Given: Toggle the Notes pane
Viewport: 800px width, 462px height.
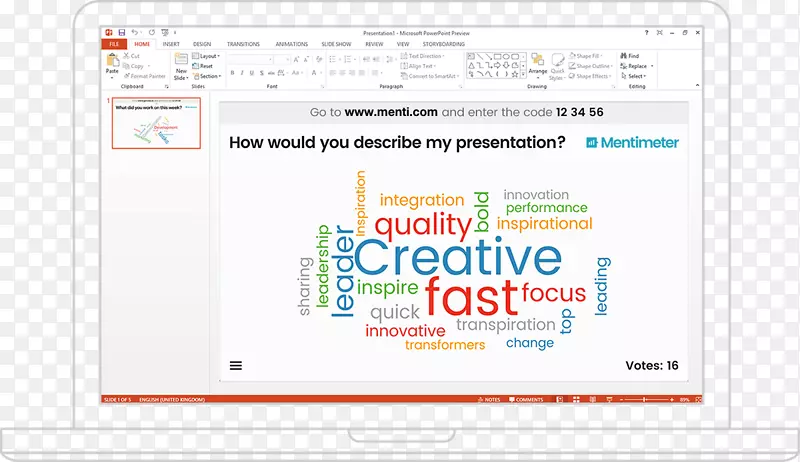Looking at the screenshot, I should click(x=489, y=399).
